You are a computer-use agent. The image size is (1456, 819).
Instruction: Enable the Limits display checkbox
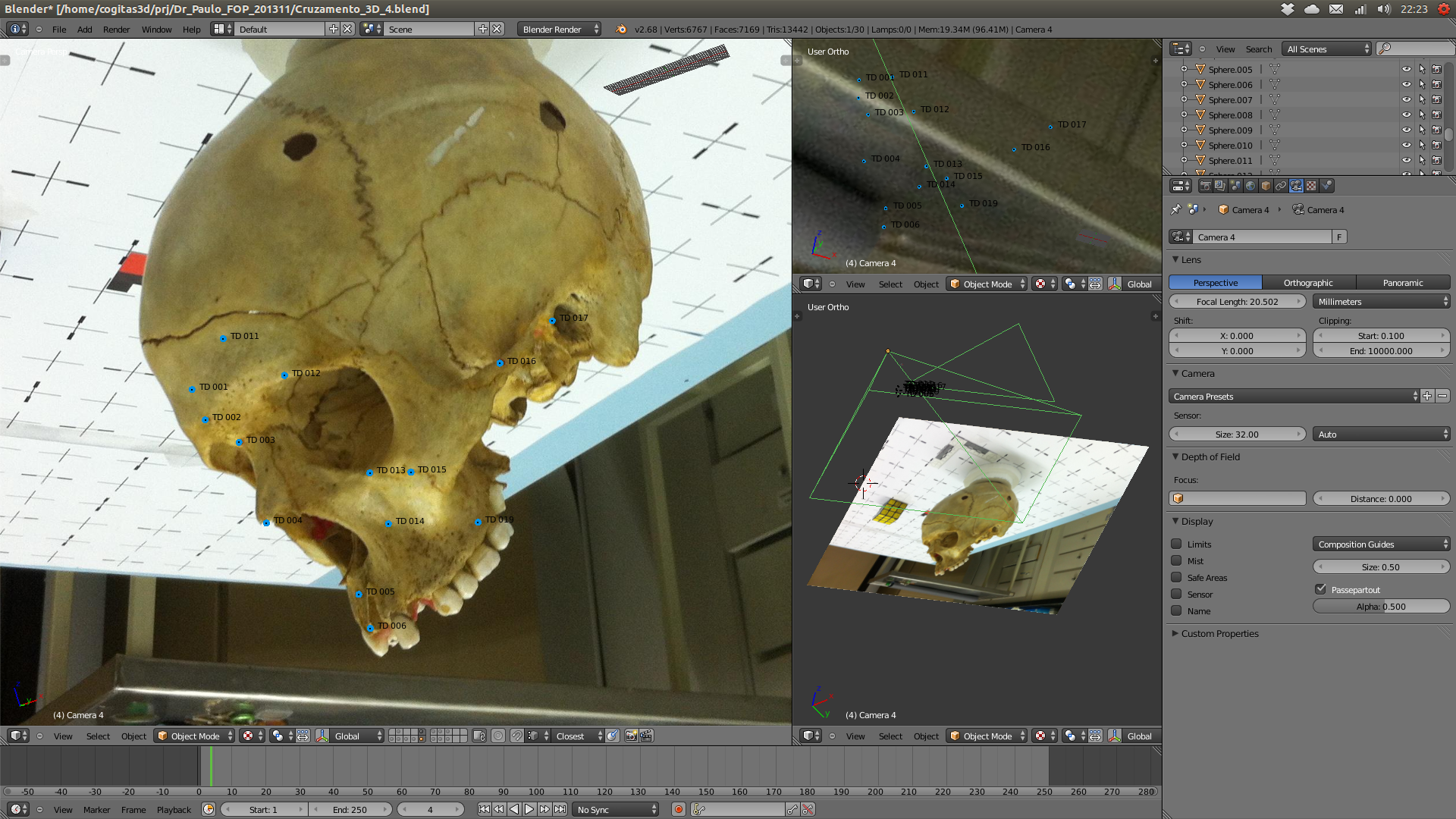pos(1176,544)
